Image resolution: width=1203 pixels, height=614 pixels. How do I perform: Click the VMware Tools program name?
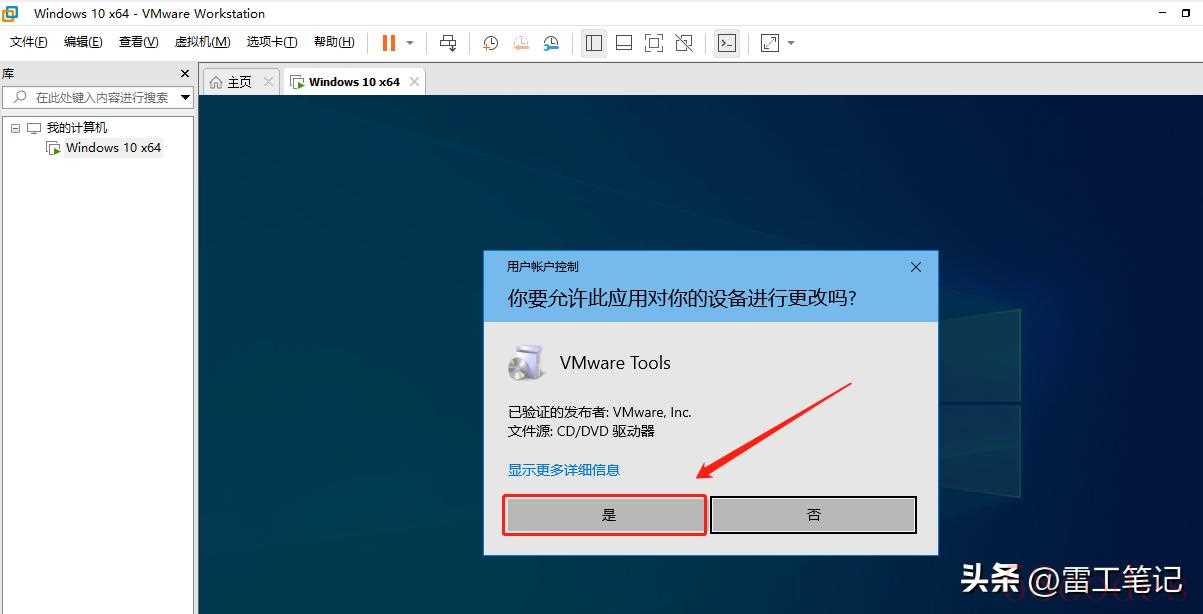tap(615, 363)
